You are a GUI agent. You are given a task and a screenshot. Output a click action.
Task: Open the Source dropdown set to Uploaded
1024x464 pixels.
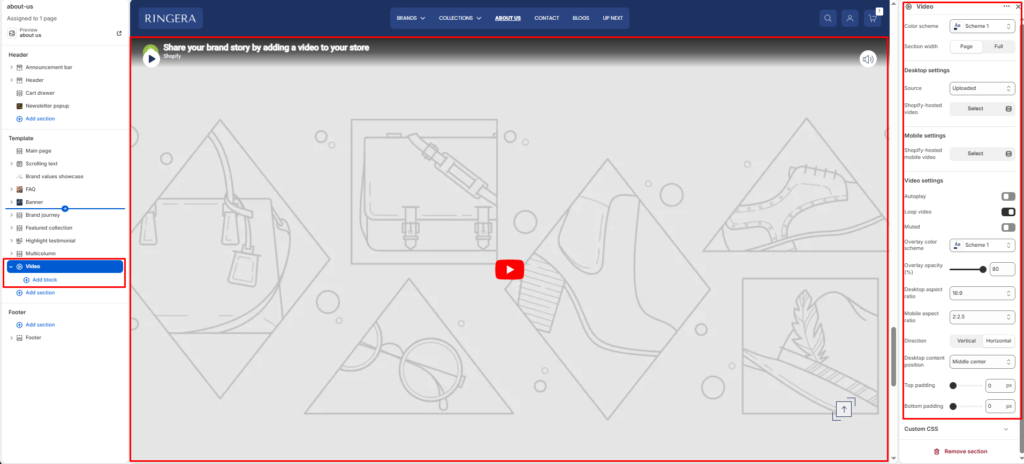click(982, 88)
